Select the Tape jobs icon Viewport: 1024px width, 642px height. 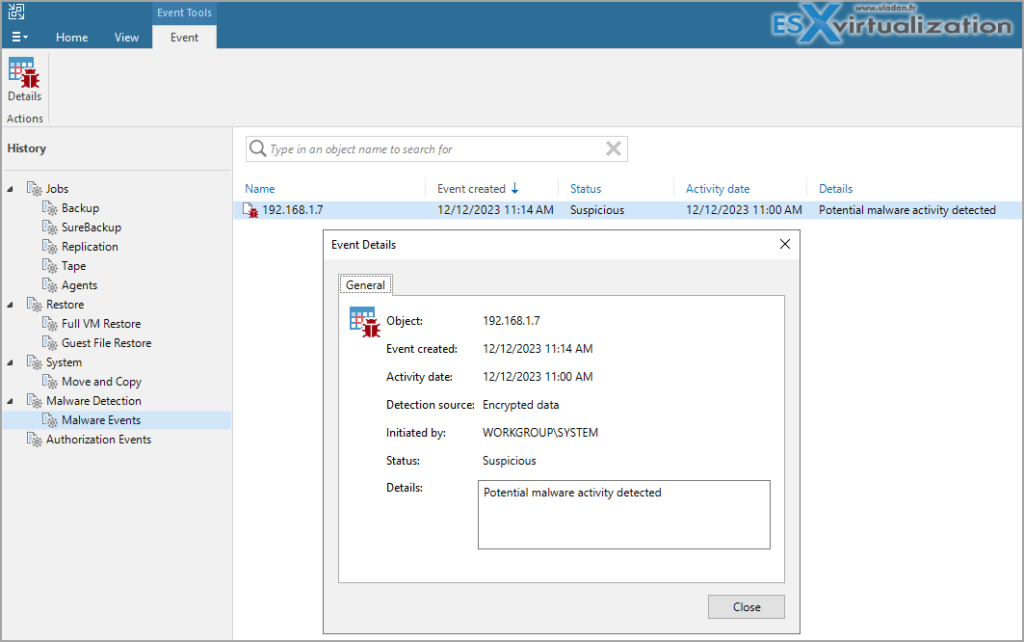tap(48, 265)
